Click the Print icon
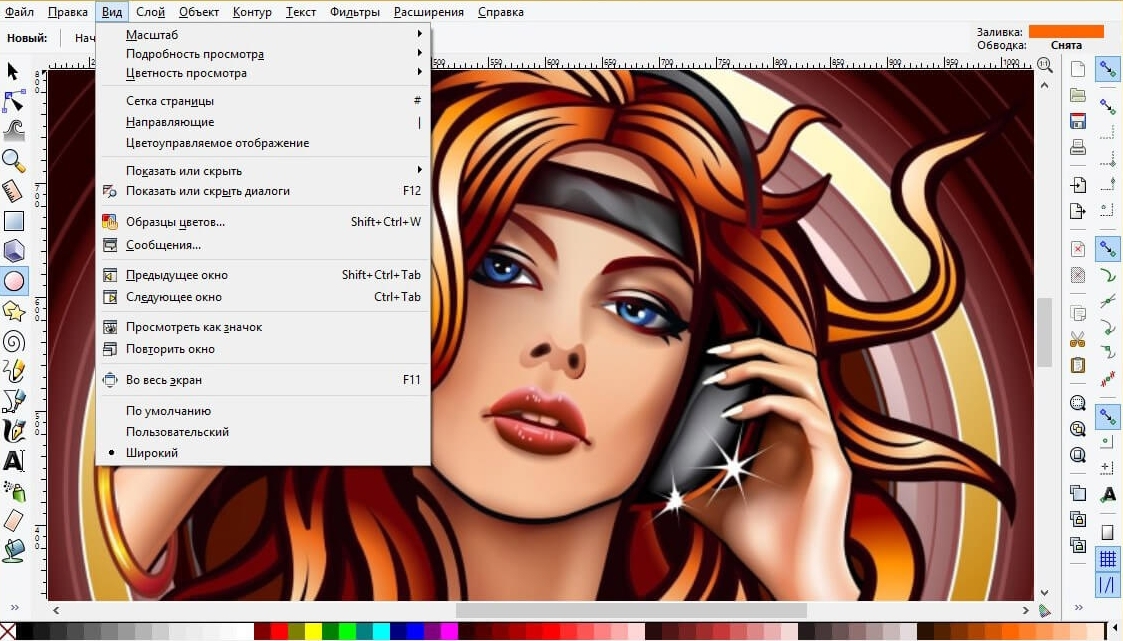1123x641 pixels. tap(1078, 148)
